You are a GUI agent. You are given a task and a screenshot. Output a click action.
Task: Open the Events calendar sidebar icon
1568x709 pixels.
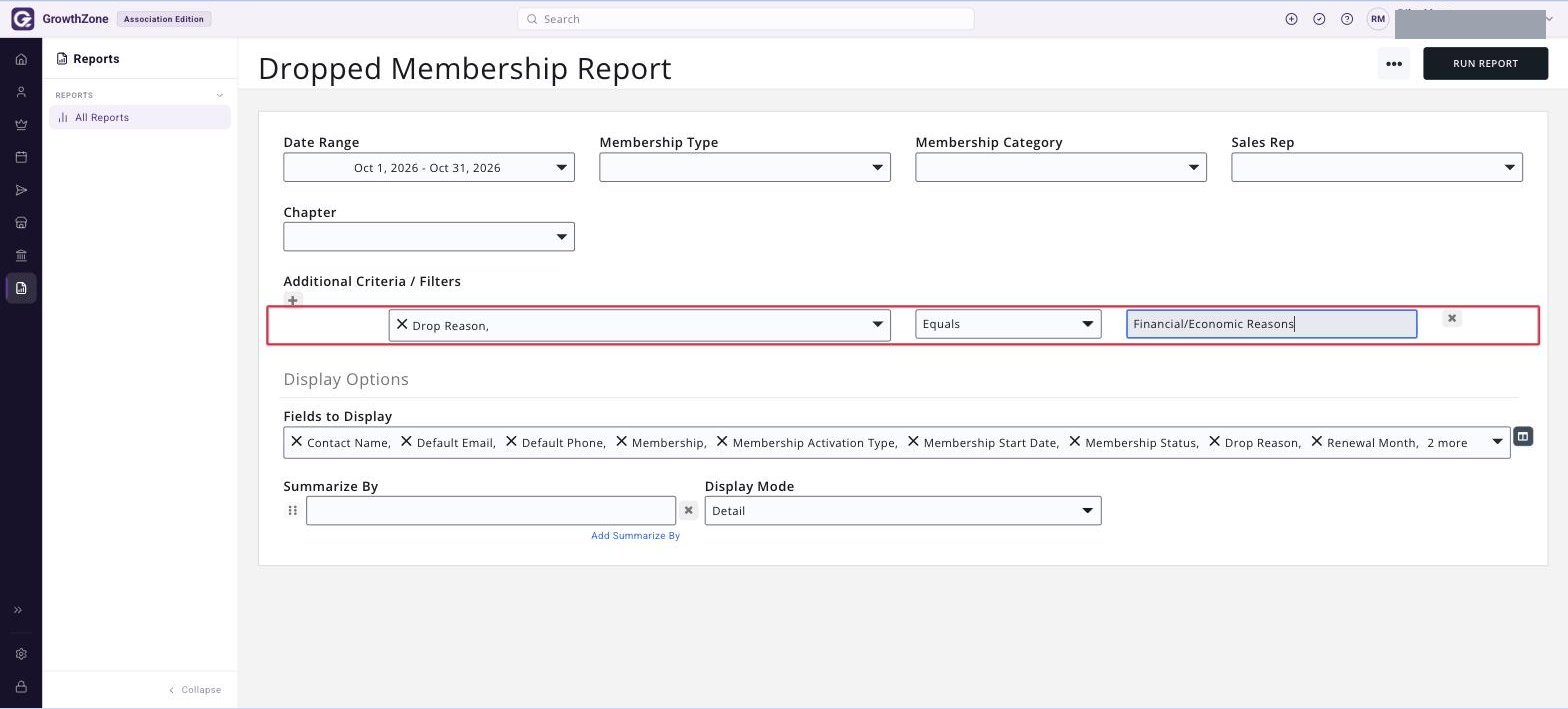21,157
